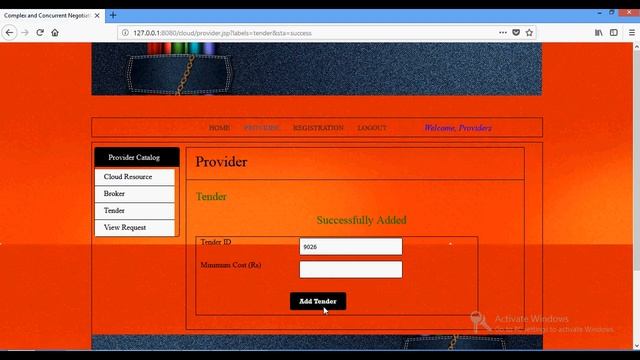Close the Complex and Concurrent Negotiation tab
The image size is (640, 360).
(x=97, y=16)
